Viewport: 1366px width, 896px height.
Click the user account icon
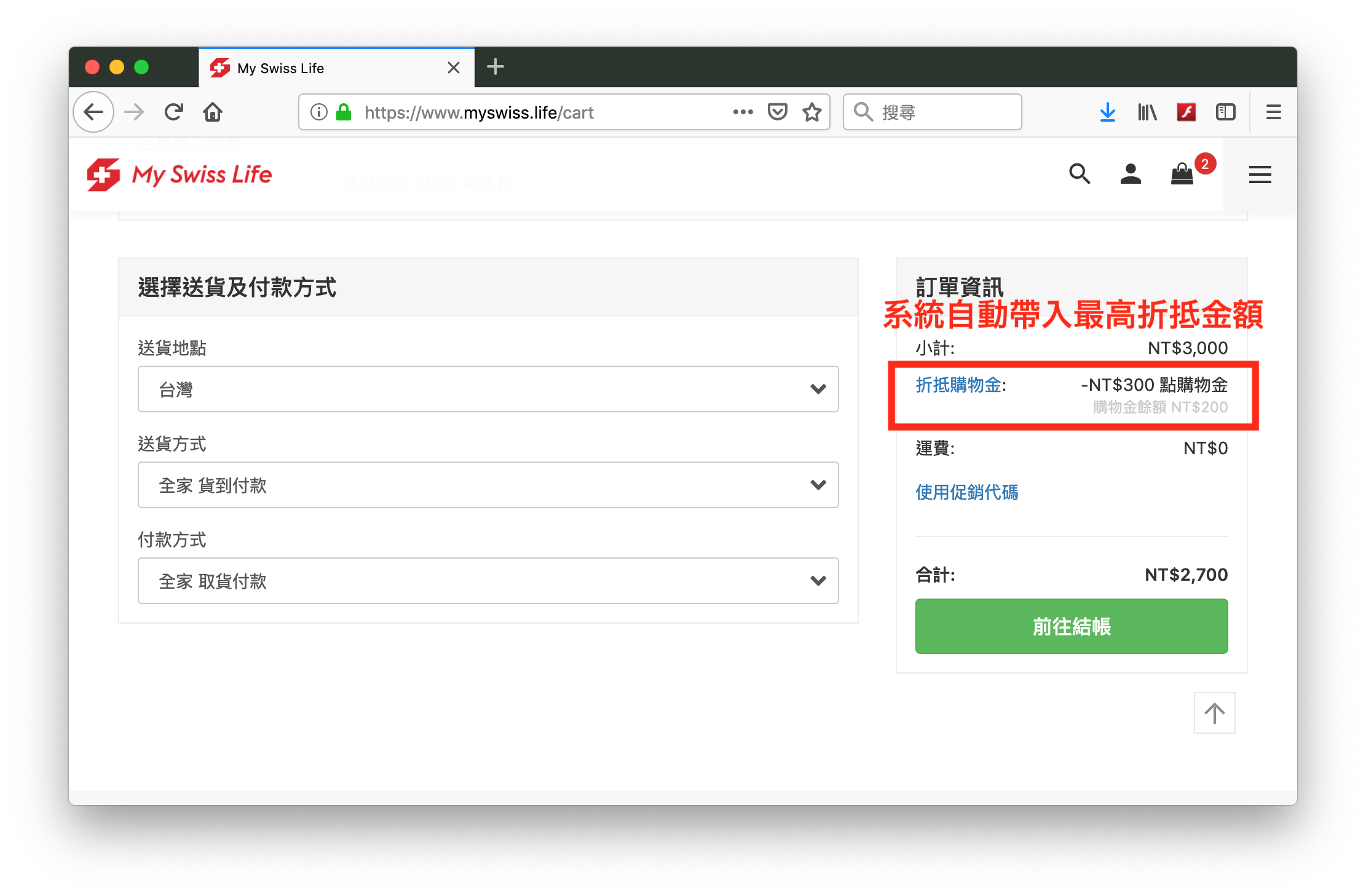[1131, 175]
